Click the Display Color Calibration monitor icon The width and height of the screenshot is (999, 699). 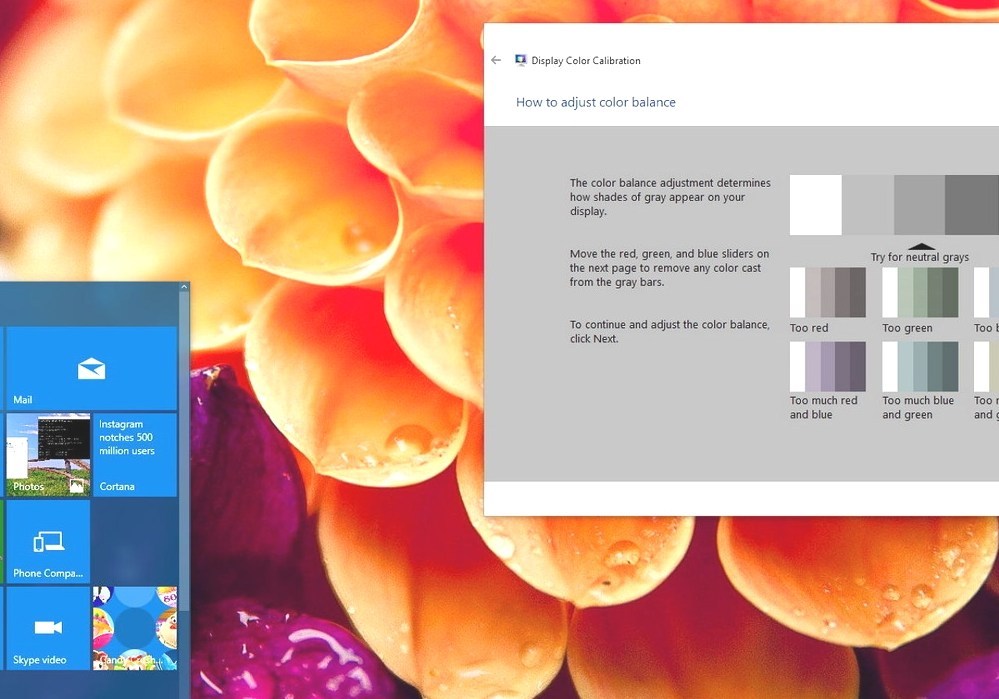[521, 60]
